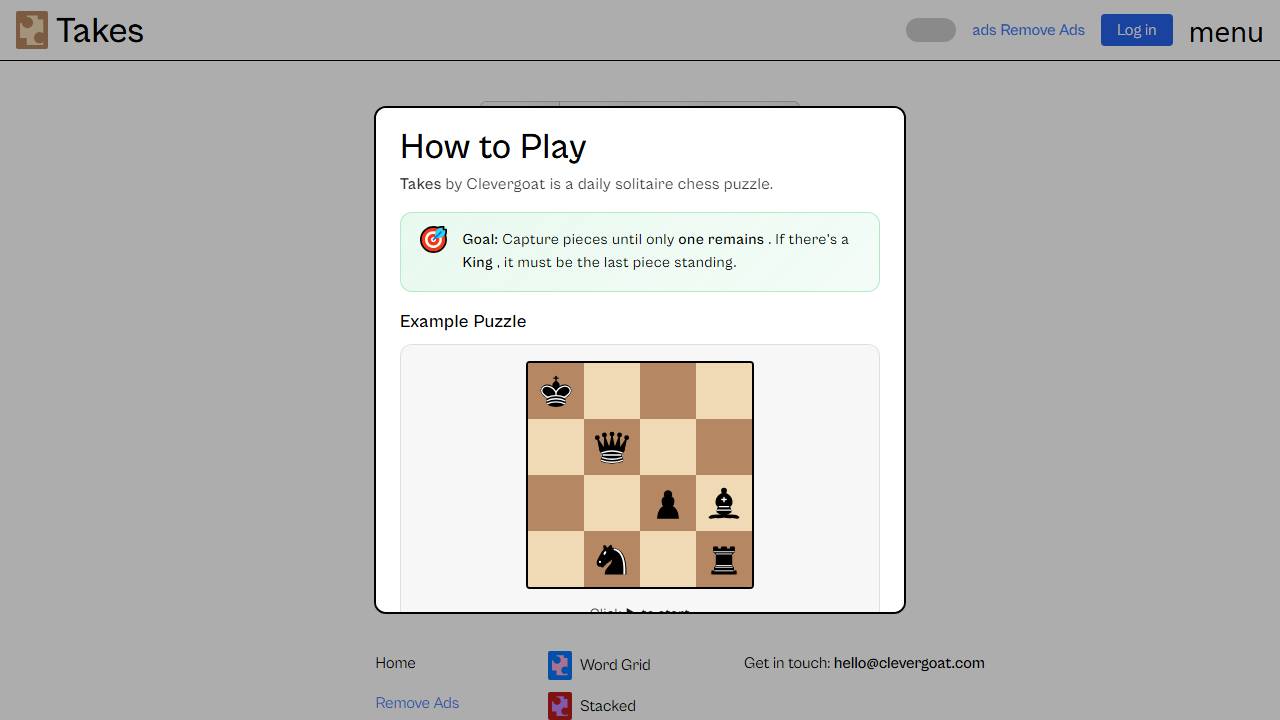Click the Takes puzzle-piece logo icon
This screenshot has height=720, width=1280.
(32, 30)
